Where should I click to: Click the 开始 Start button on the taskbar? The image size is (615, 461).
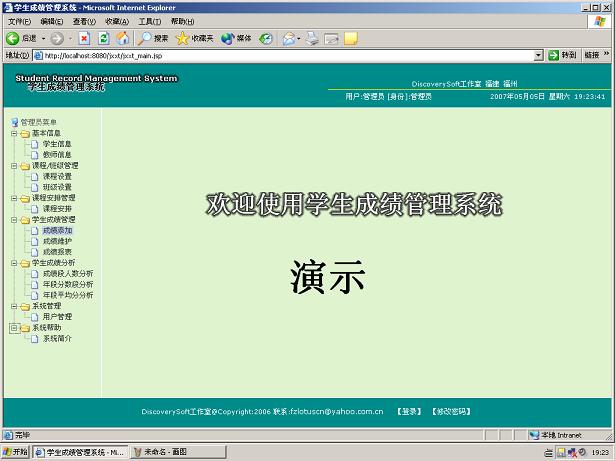(16, 452)
